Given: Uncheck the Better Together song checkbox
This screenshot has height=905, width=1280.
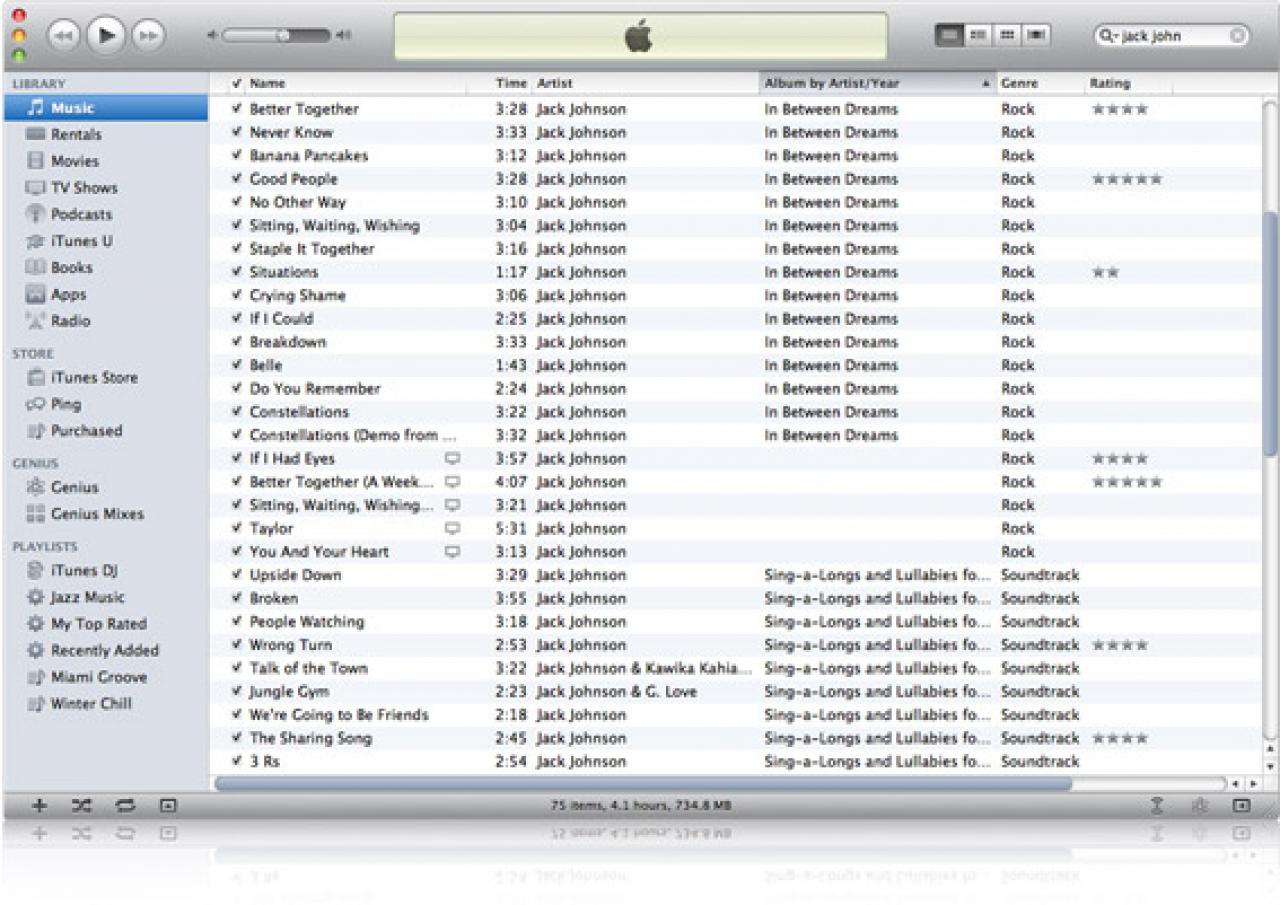Looking at the screenshot, I should point(236,109).
